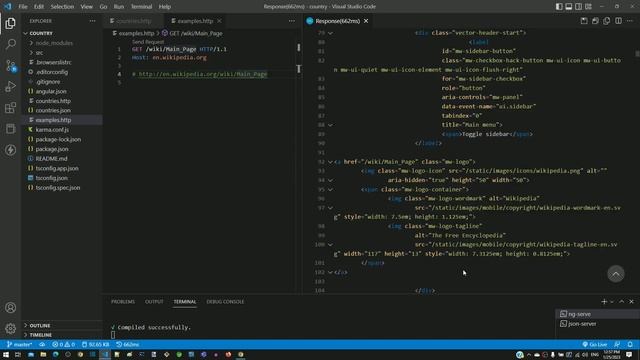Open angular.json in the explorer
Screen dimensions: 640x360
coord(61,91)
